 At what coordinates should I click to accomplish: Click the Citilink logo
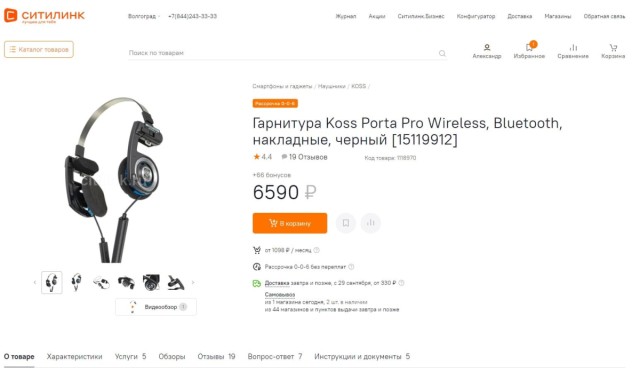(x=44, y=16)
